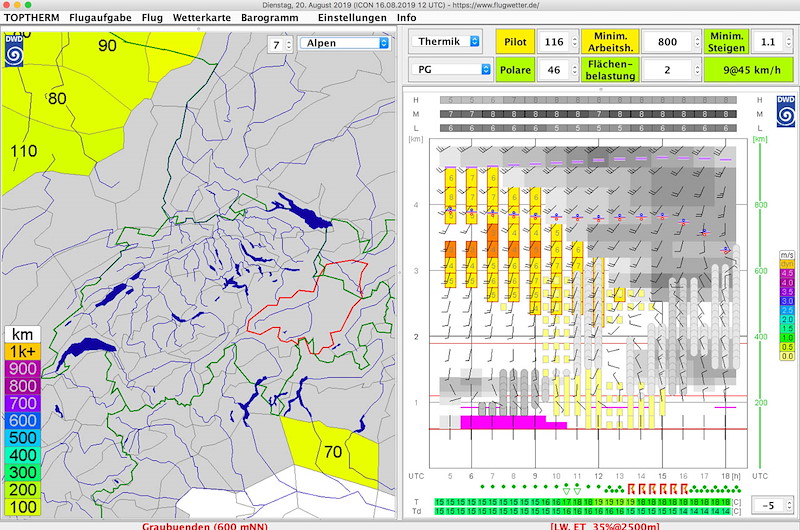Image resolution: width=800 pixels, height=530 pixels.
Task: Select the 600 blue legend swatch
Action: 22,421
